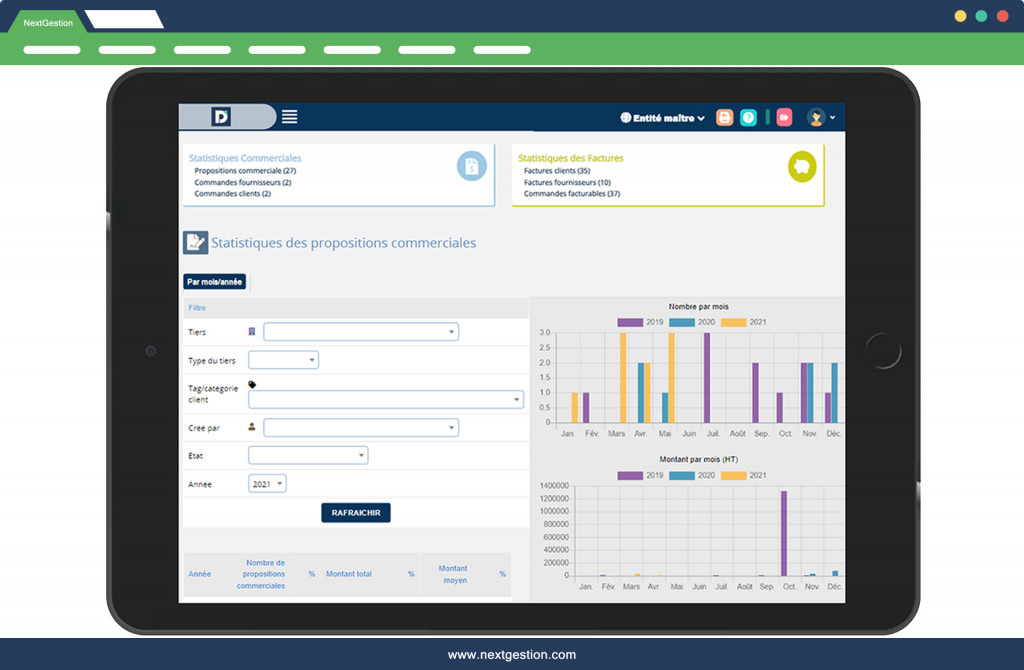Open Factures clients (35) link
Screen dimensions: 1024x670
click(x=556, y=170)
